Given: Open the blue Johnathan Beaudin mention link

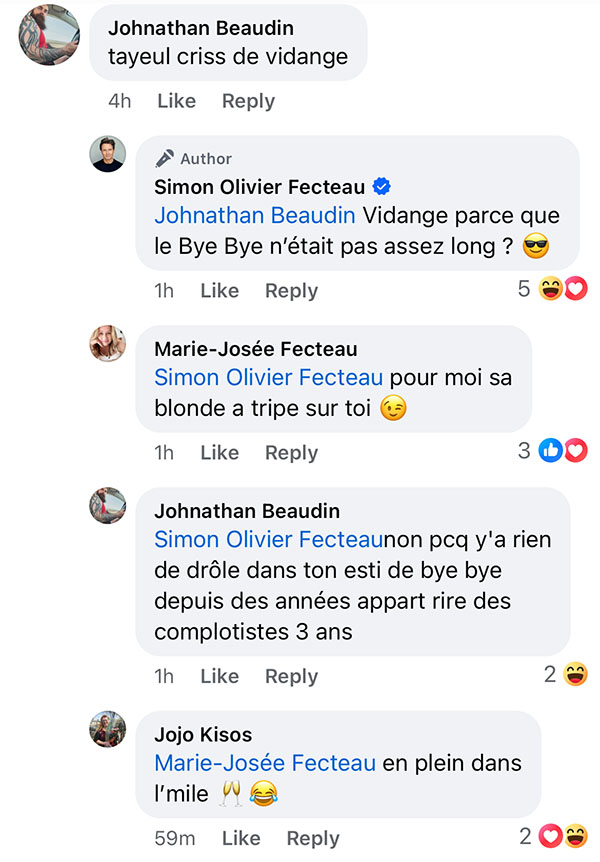Looking at the screenshot, I should coord(255,216).
